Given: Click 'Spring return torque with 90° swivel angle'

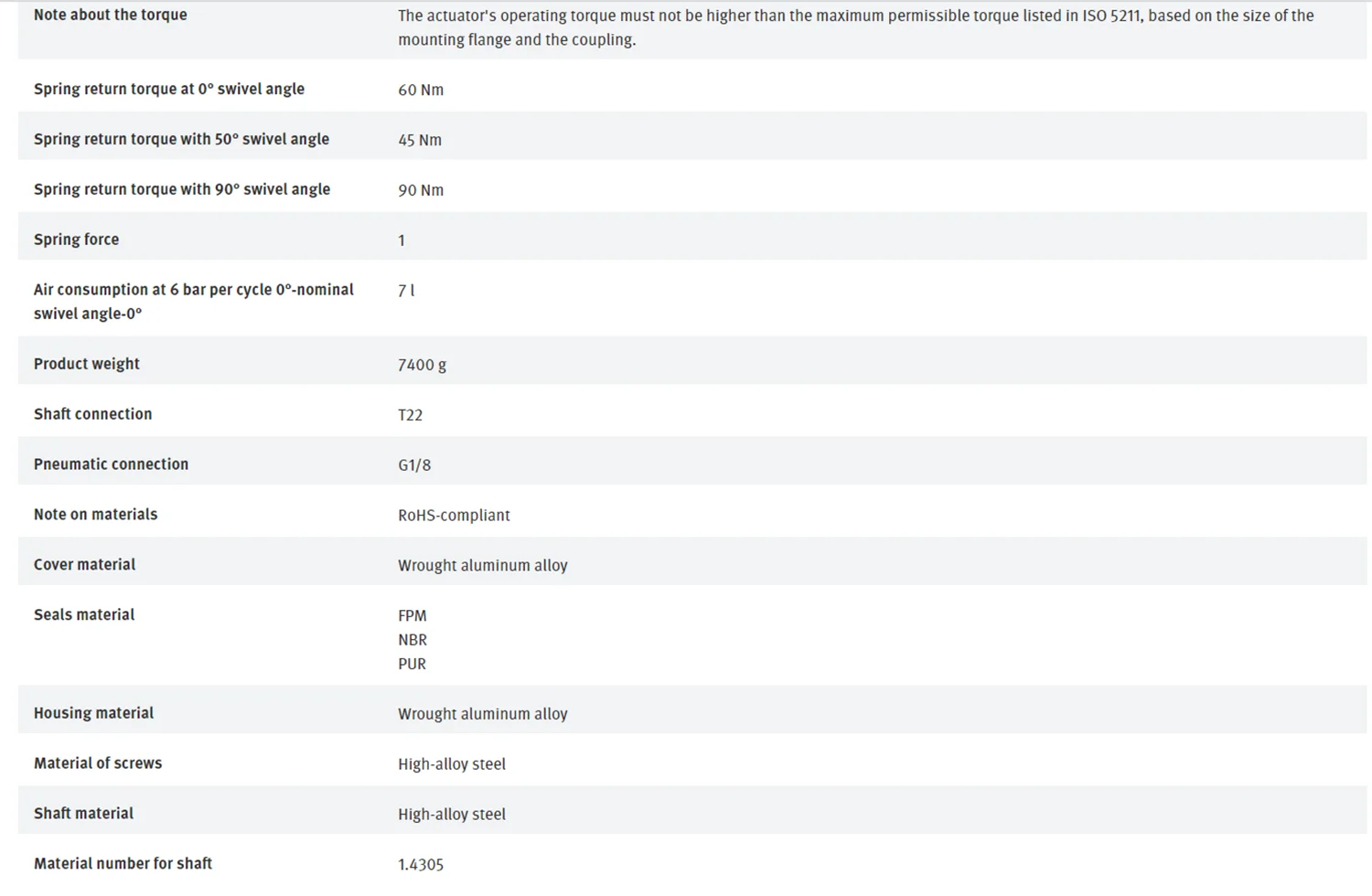Looking at the screenshot, I should point(182,189).
